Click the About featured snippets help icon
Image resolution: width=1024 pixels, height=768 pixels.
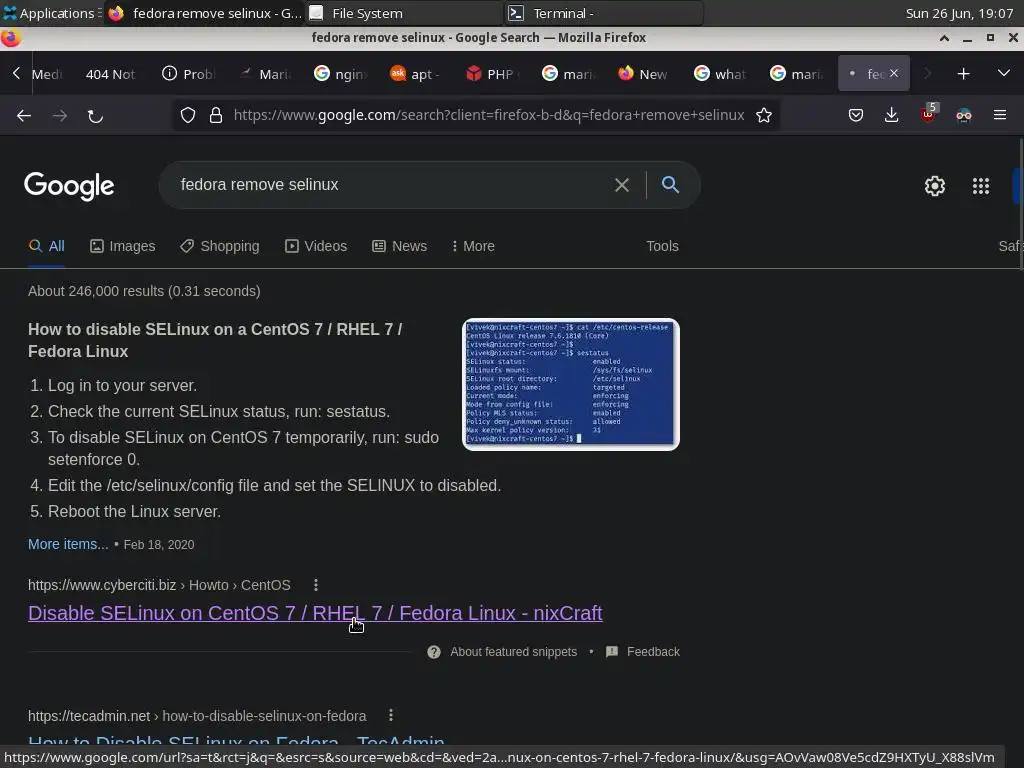pos(434,652)
